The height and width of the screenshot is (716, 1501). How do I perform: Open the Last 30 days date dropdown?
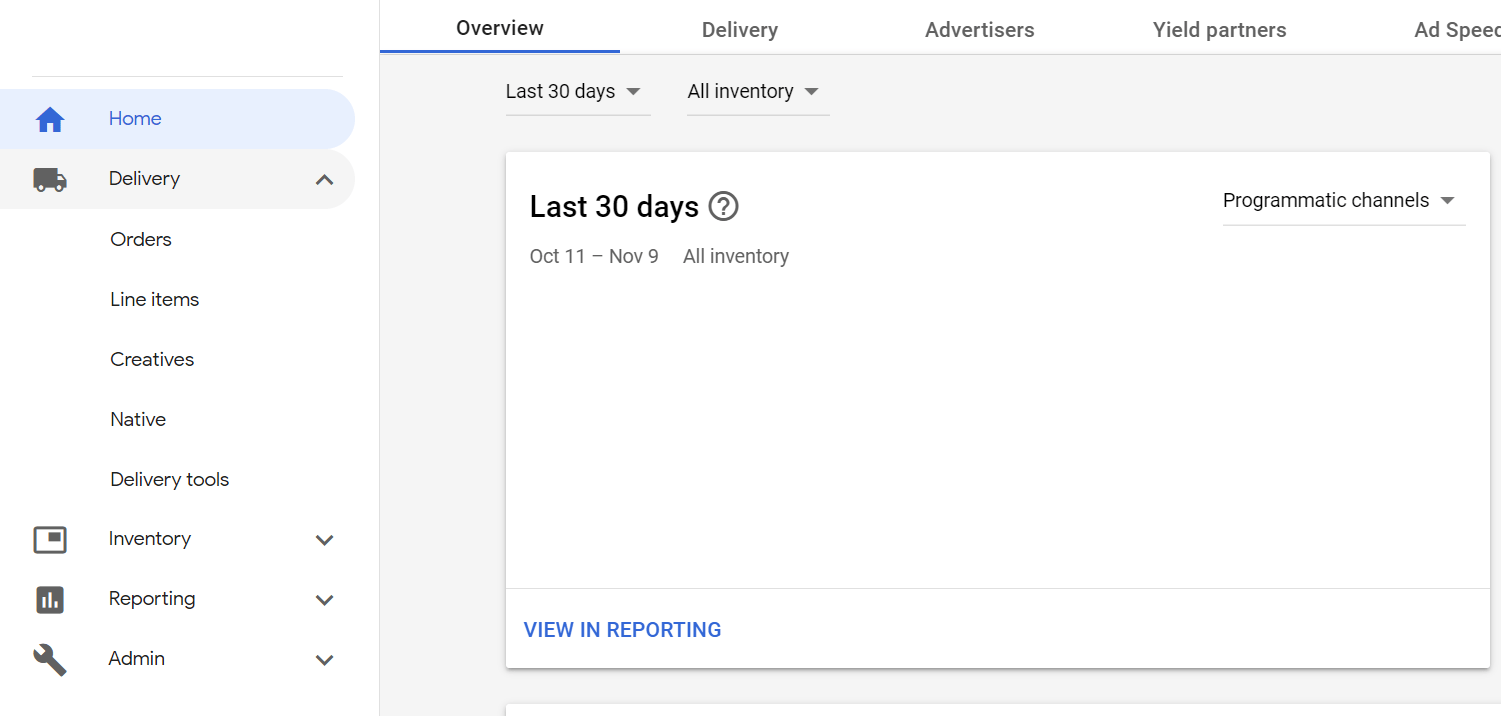[x=576, y=92]
